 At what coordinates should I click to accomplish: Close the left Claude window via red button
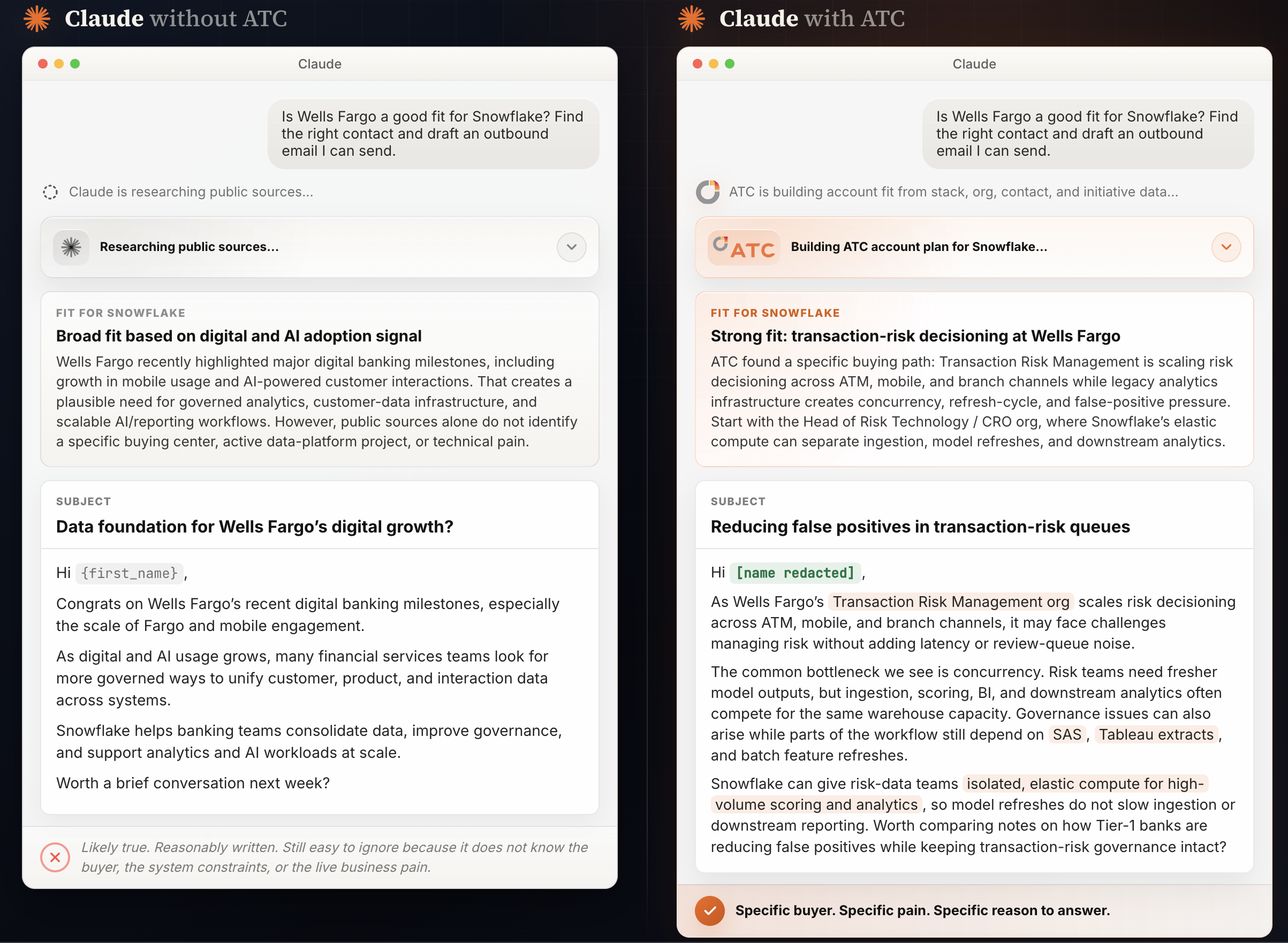pyautogui.click(x=43, y=64)
